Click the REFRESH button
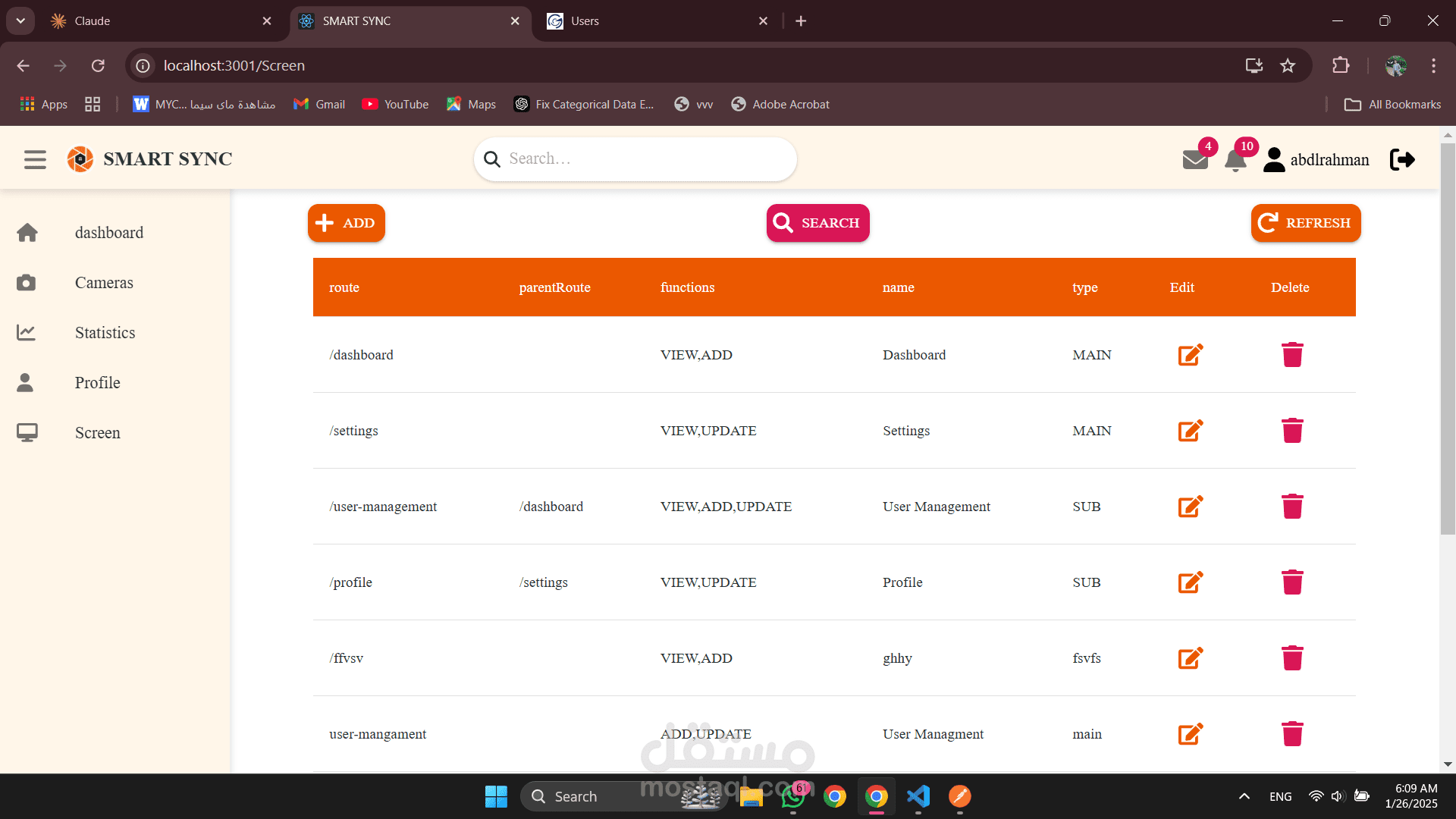Image resolution: width=1456 pixels, height=819 pixels. coord(1305,223)
